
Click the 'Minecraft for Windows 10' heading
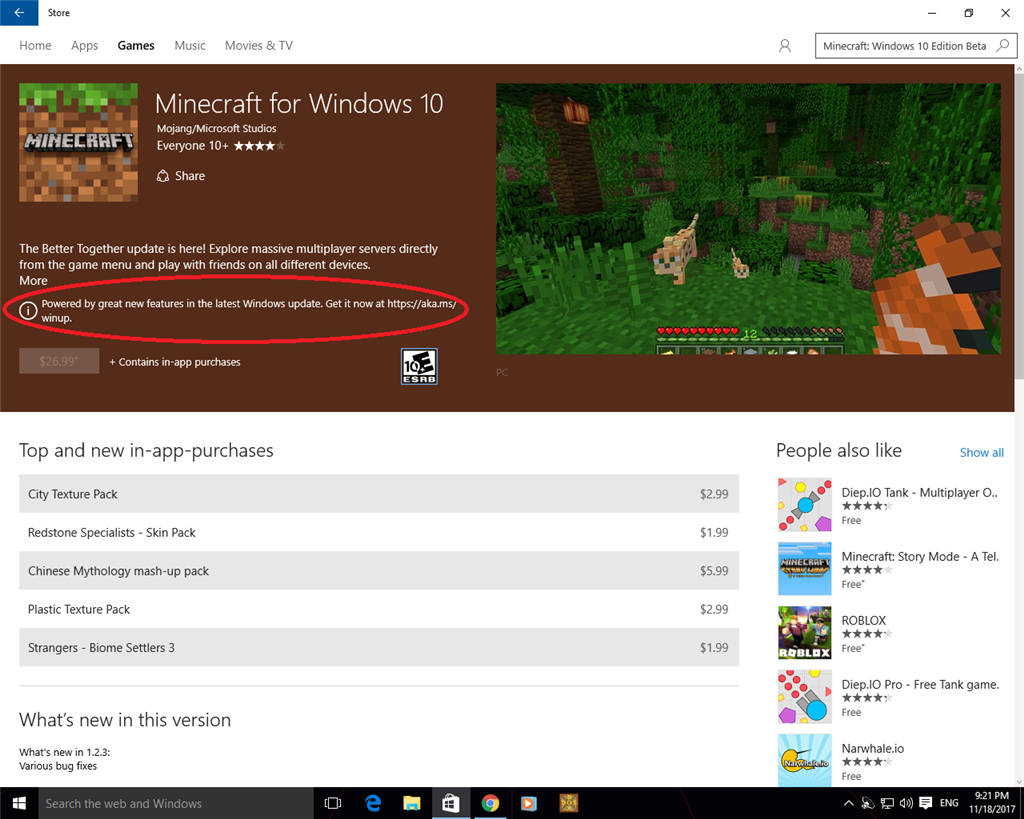[299, 103]
